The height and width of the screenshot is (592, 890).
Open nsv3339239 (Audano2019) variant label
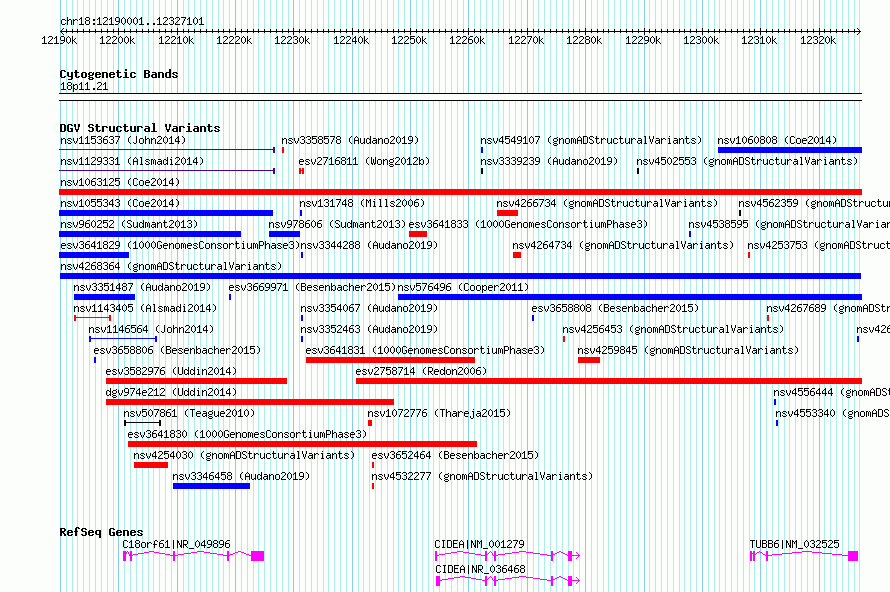tap(549, 161)
